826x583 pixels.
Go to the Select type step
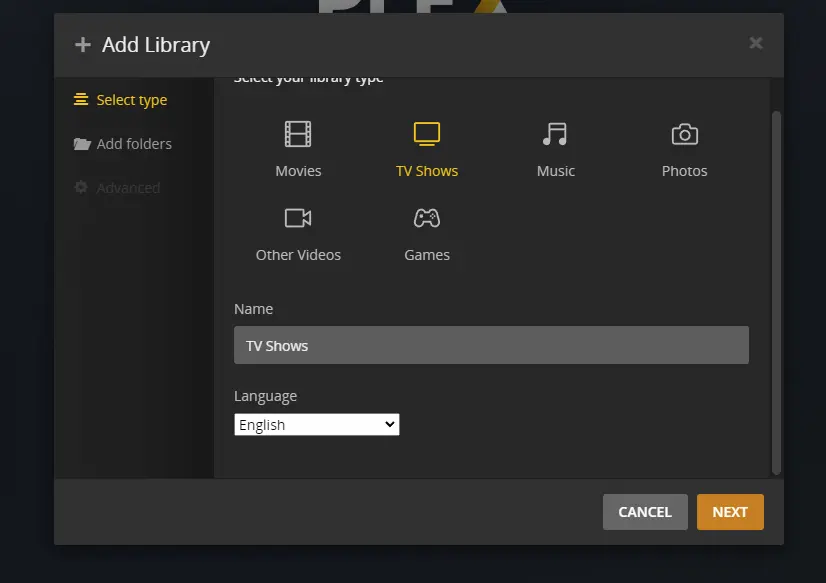coord(131,100)
